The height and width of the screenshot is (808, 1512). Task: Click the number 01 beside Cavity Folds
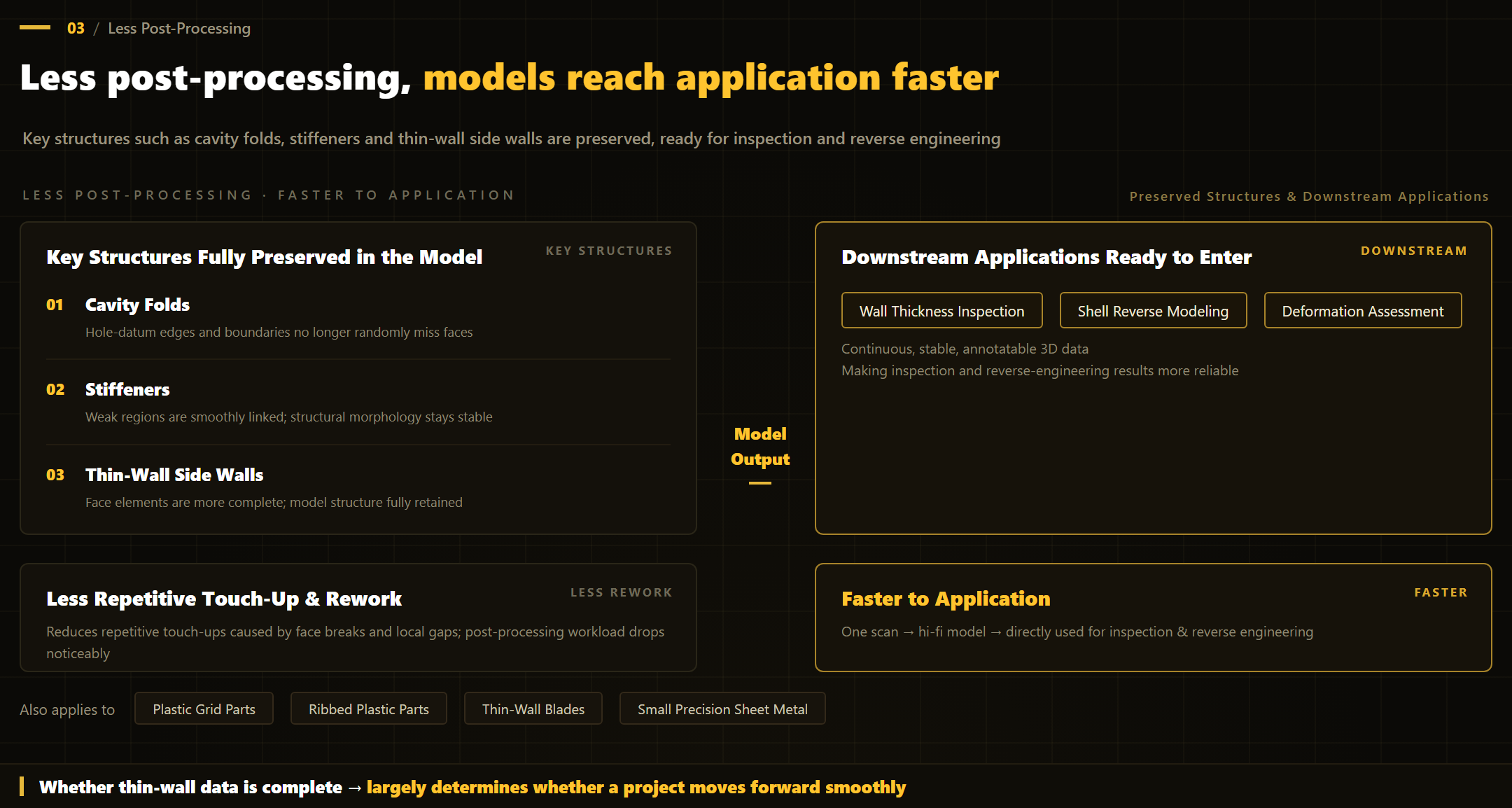point(55,305)
